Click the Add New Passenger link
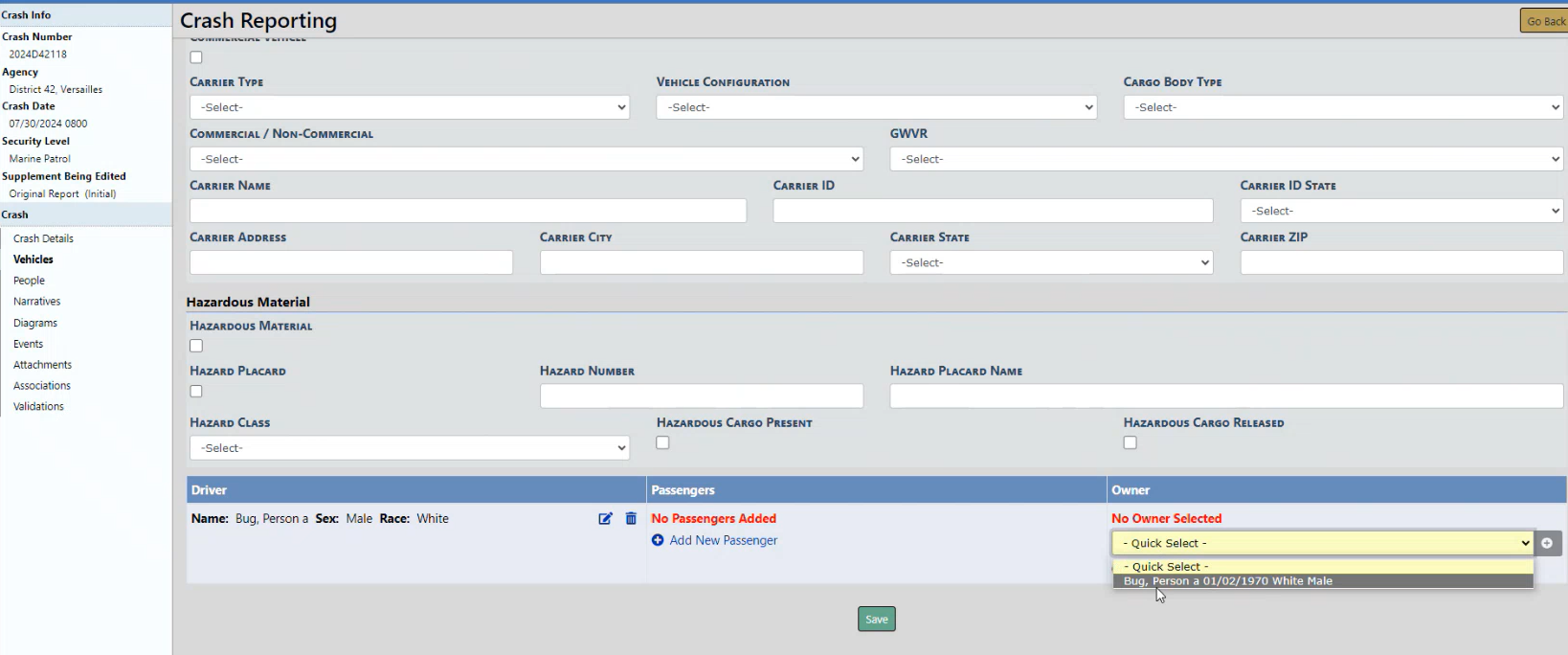The image size is (1568, 655). coord(724,540)
